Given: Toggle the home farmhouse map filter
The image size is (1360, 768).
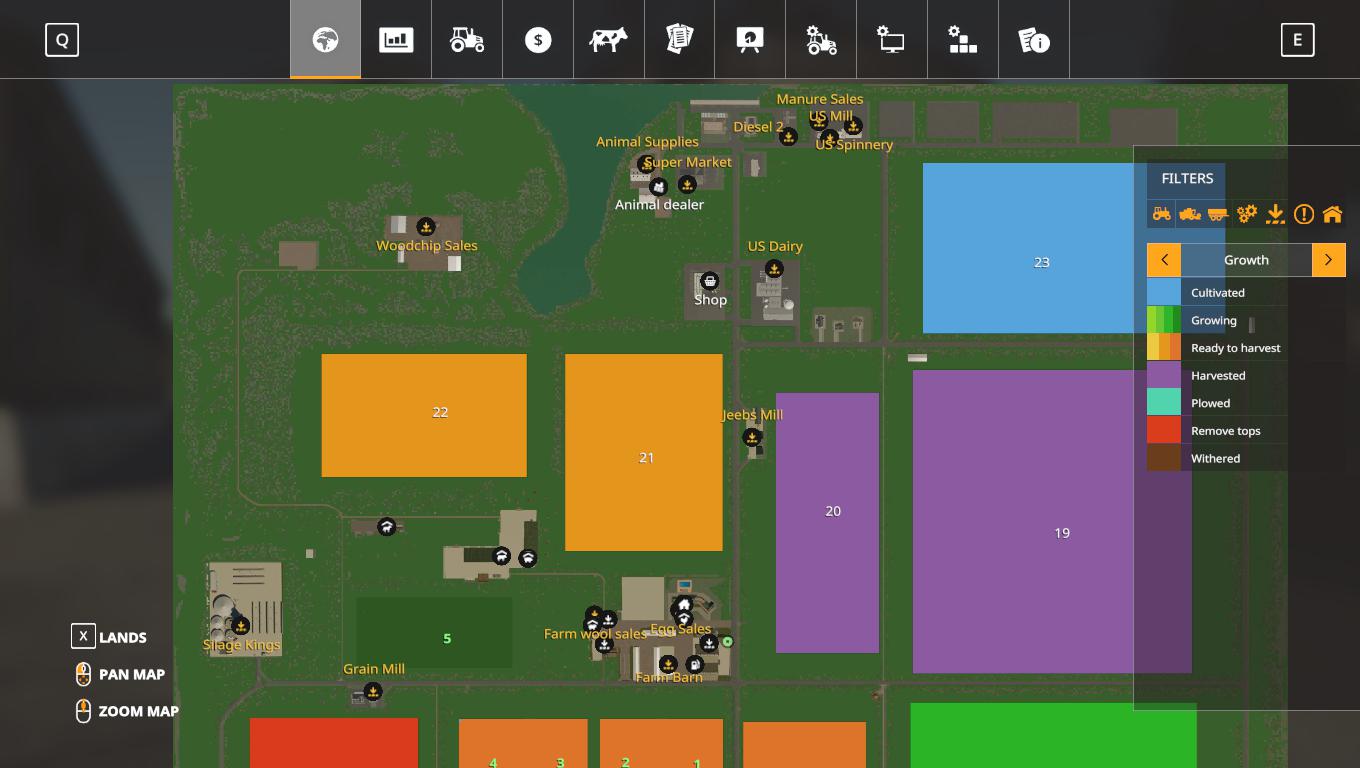Looking at the screenshot, I should tap(1332, 213).
